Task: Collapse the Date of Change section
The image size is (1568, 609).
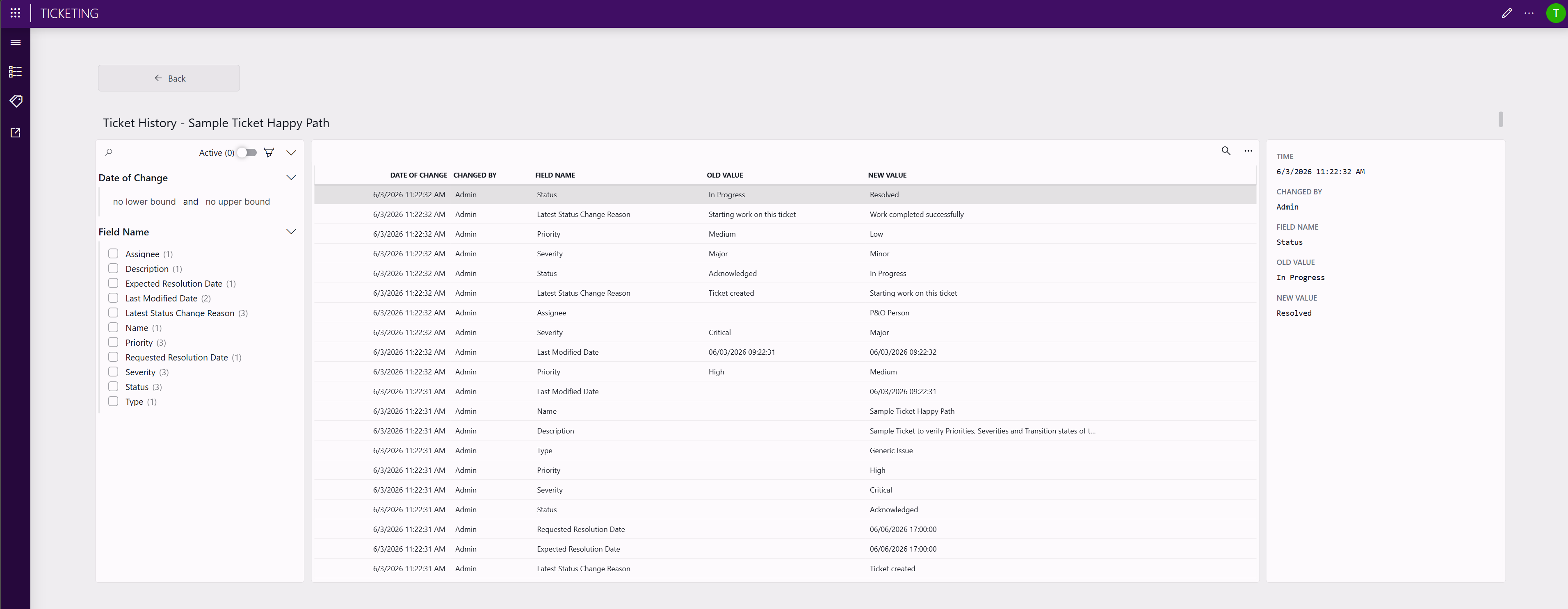Action: pyautogui.click(x=291, y=178)
